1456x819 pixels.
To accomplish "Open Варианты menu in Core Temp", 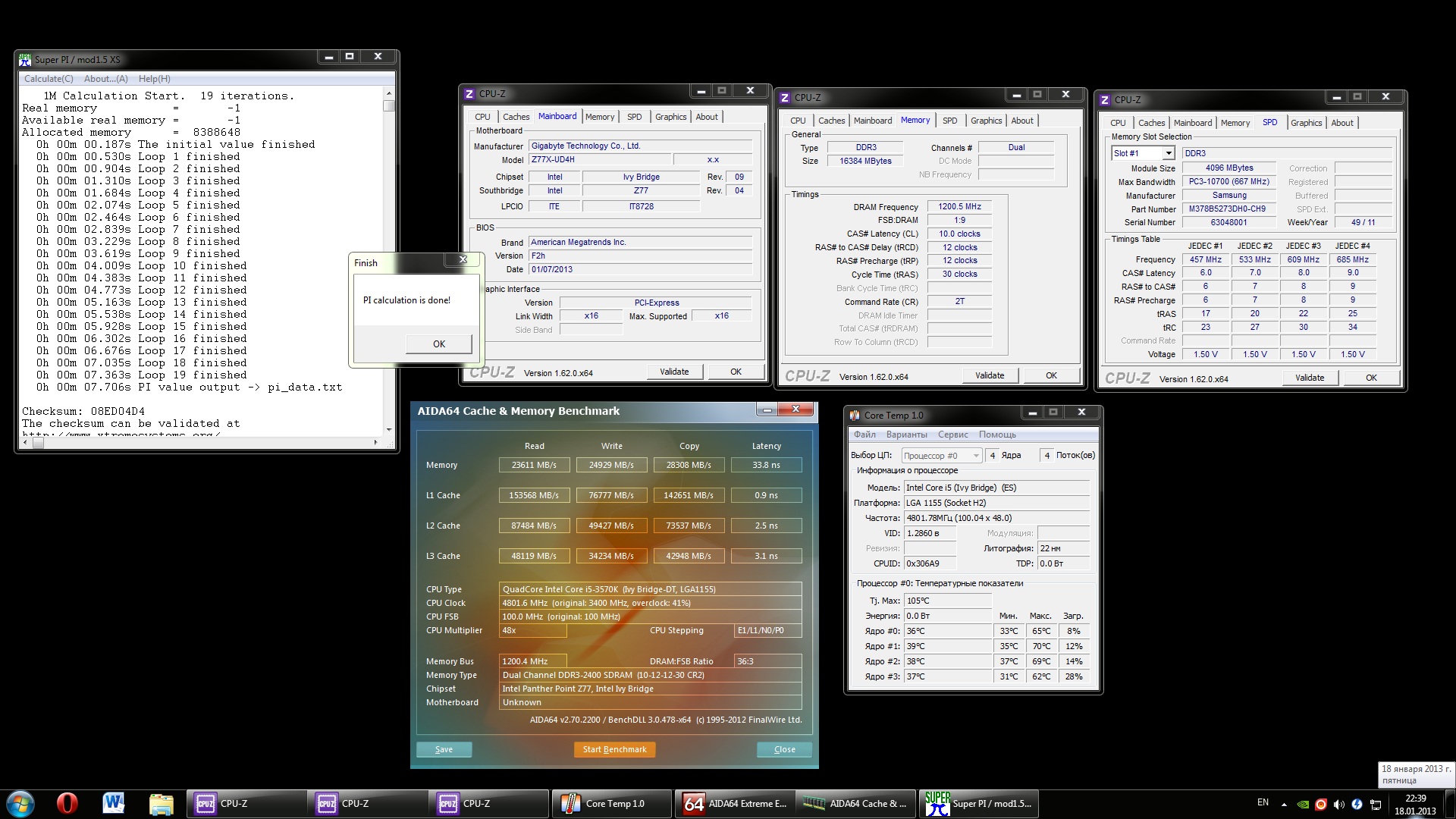I will tap(906, 435).
